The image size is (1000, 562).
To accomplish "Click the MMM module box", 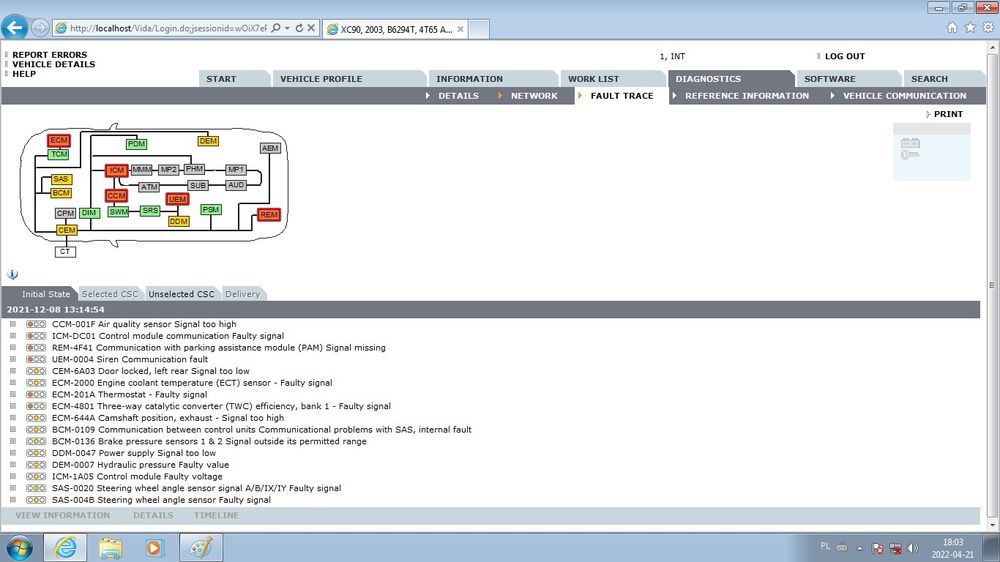I will click(142, 170).
